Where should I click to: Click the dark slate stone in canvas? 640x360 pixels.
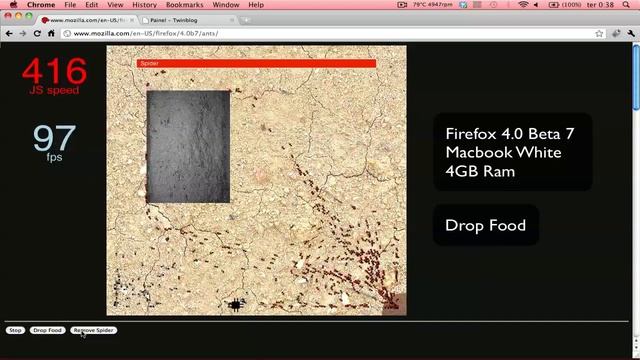click(x=188, y=147)
